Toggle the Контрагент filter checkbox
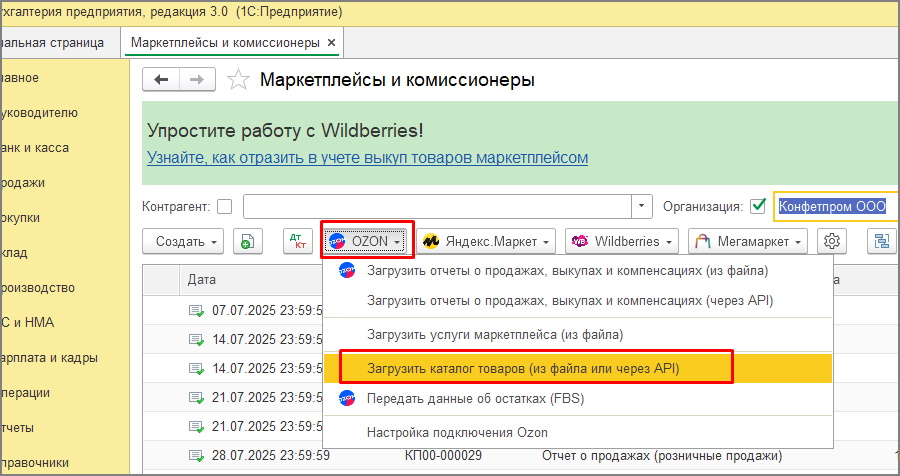Viewport: 900px width, 476px height. (x=224, y=206)
